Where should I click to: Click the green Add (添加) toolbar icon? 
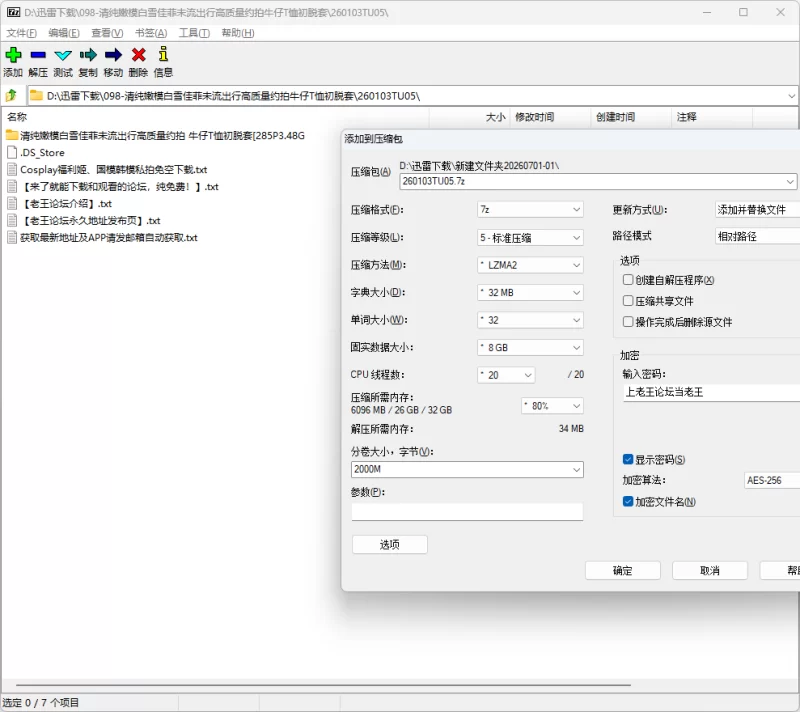click(x=13, y=55)
